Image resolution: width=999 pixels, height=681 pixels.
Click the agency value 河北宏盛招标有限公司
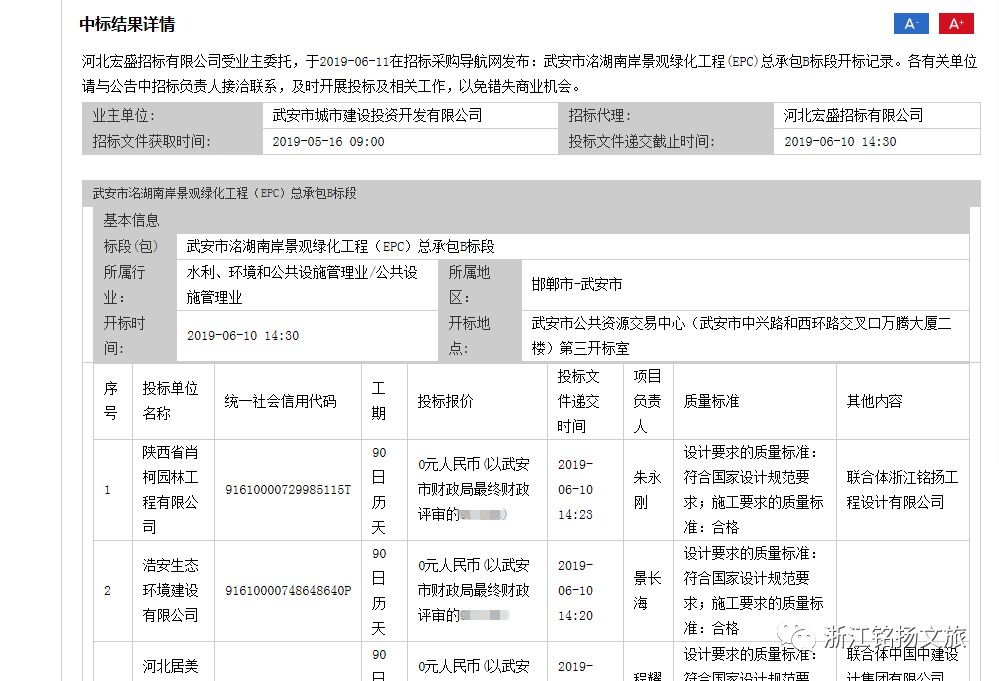tap(853, 115)
